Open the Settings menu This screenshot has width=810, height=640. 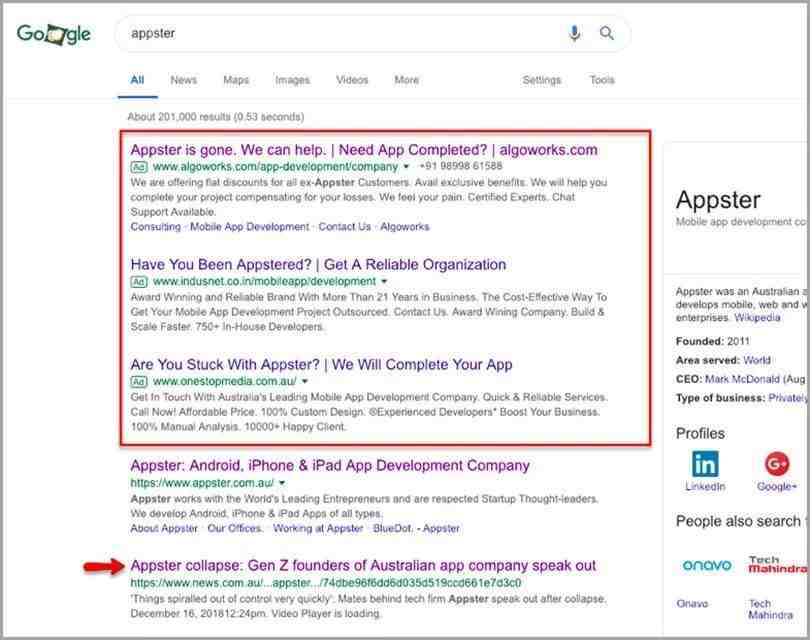(x=541, y=80)
